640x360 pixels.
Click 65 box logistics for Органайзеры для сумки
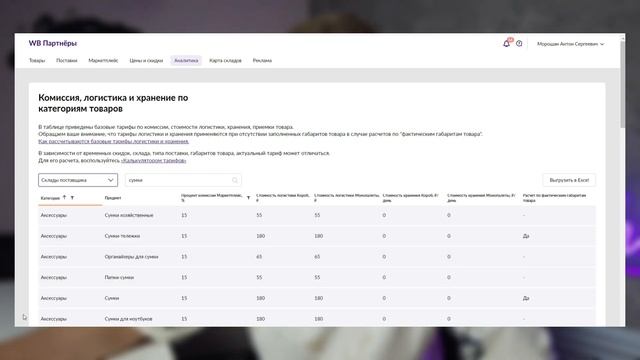coord(259,257)
